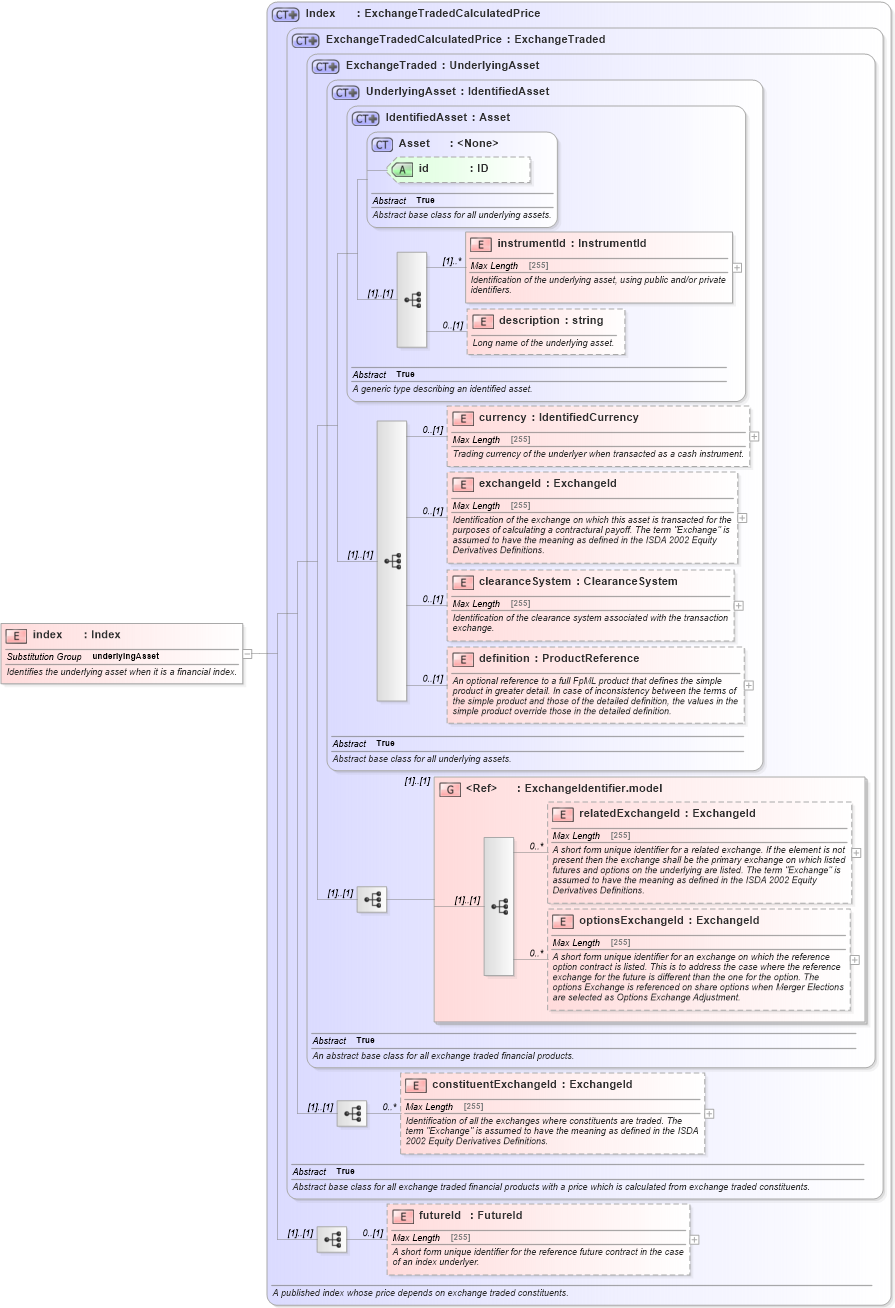Click the element icon for futureId
Screen dimensions: 895x1308
click(x=403, y=1216)
